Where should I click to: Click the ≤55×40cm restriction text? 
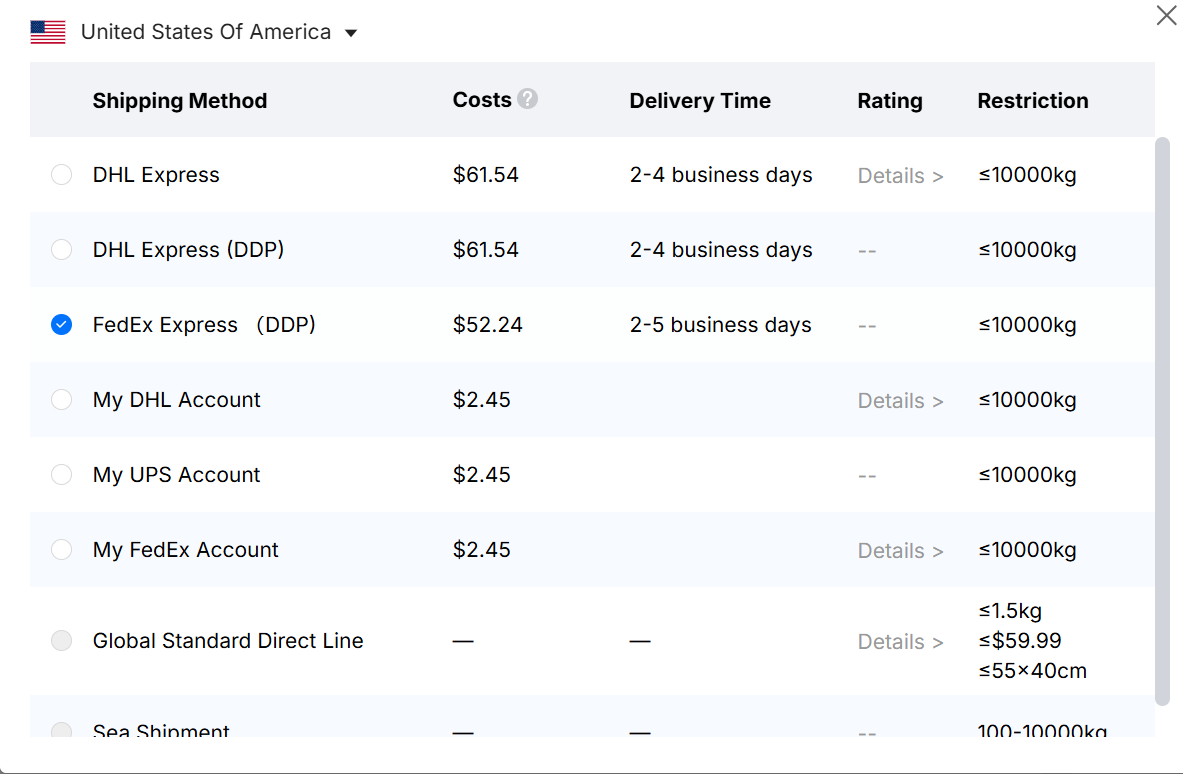pyautogui.click(x=1032, y=671)
